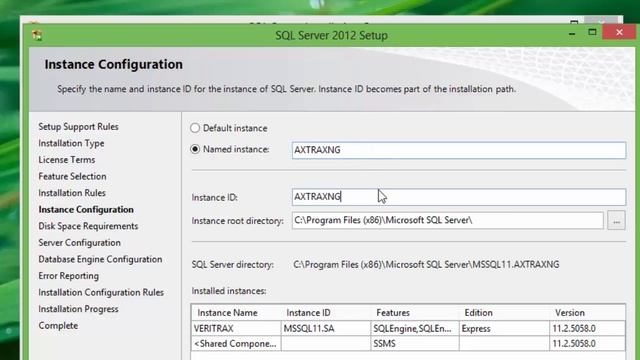Click the SQL Server setup title bar icon
640x360 pixels.
click(37, 36)
